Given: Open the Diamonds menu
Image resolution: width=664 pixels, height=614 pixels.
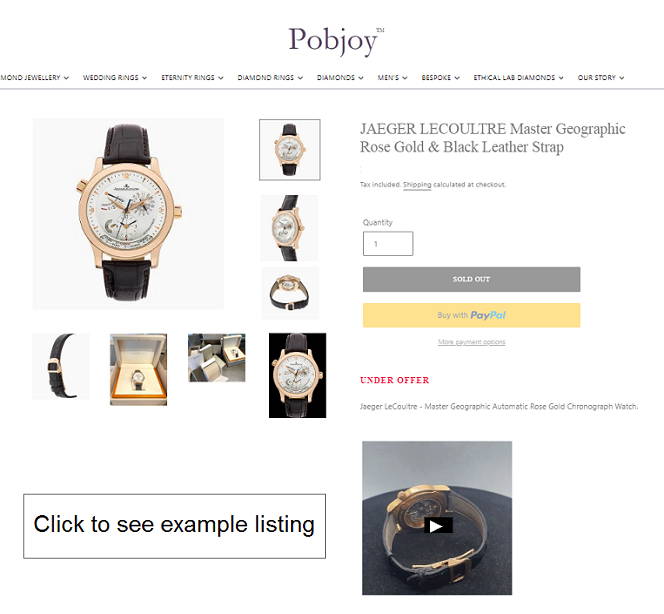Looking at the screenshot, I should tap(340, 77).
